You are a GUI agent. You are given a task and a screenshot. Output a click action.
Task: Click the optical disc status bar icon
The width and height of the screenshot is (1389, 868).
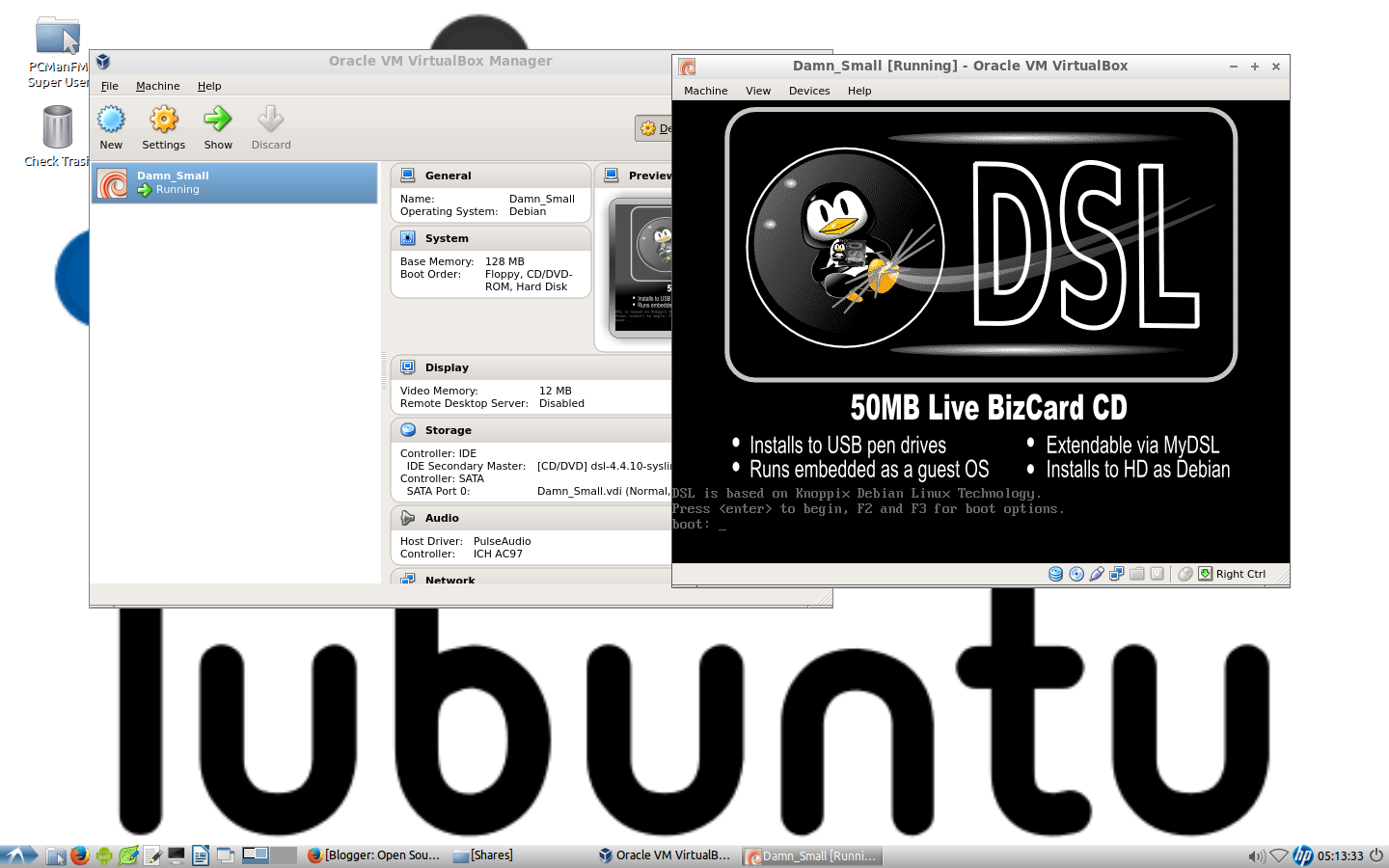click(1076, 574)
